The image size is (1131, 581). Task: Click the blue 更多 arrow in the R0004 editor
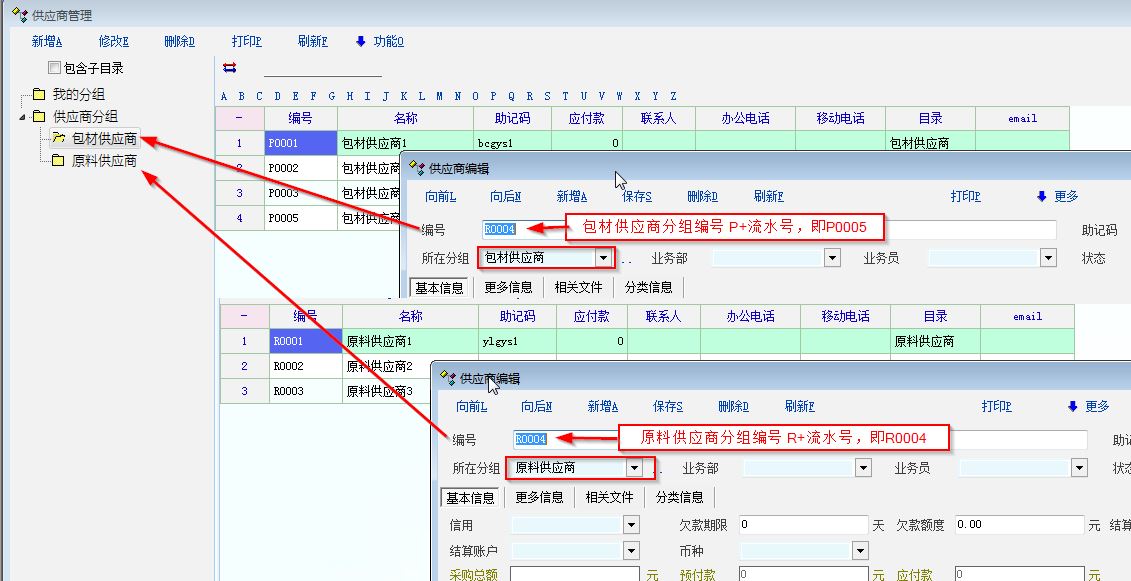tap(1073, 406)
